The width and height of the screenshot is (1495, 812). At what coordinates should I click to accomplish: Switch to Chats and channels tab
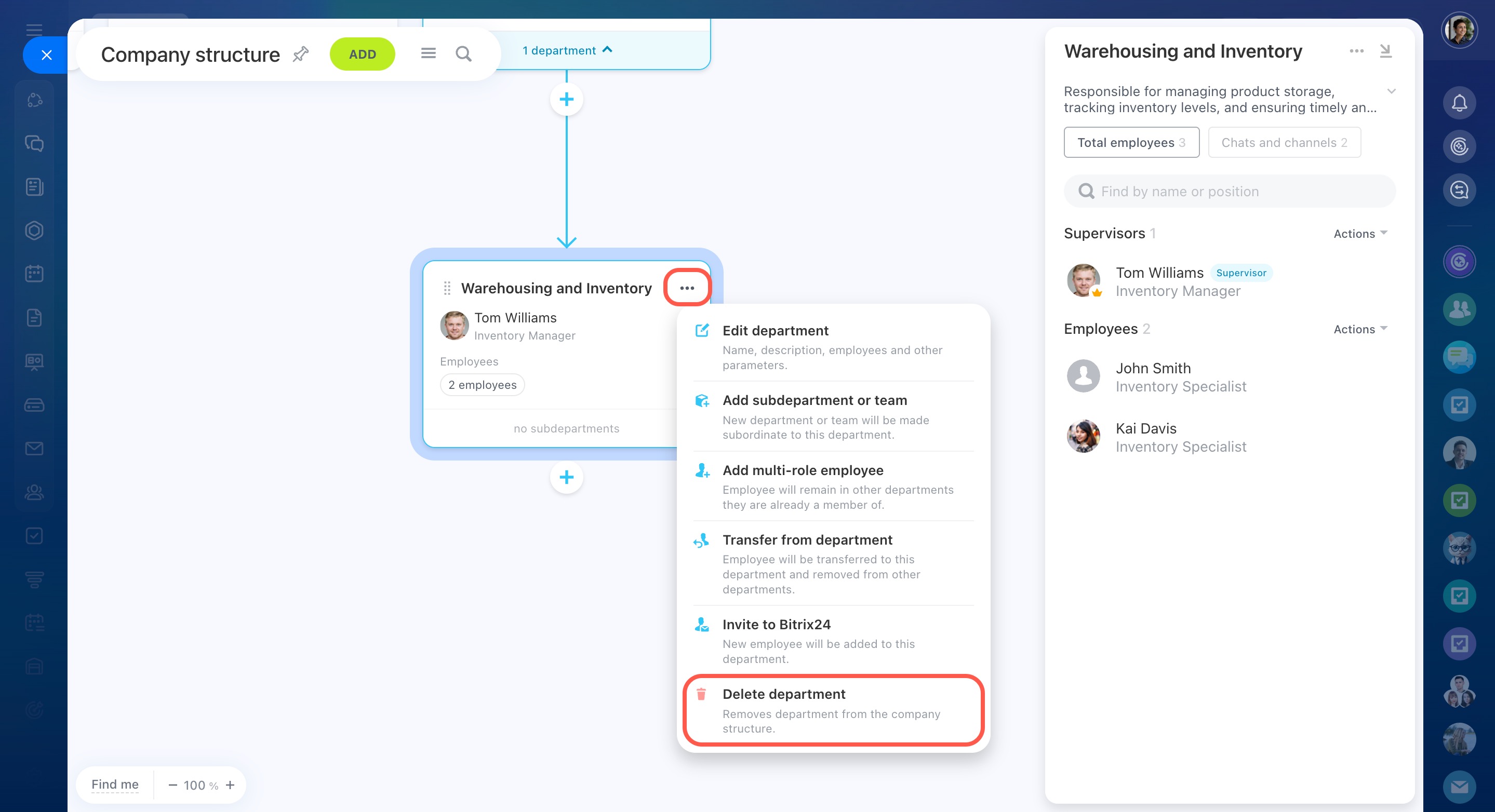pyautogui.click(x=1284, y=142)
